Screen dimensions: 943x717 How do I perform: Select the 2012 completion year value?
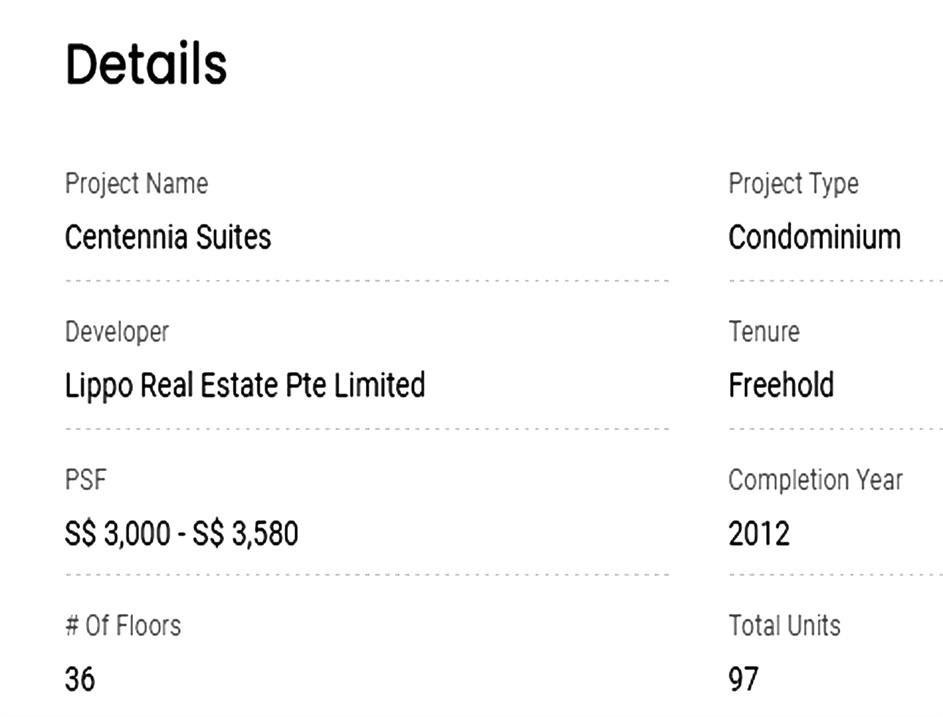pyautogui.click(x=758, y=534)
